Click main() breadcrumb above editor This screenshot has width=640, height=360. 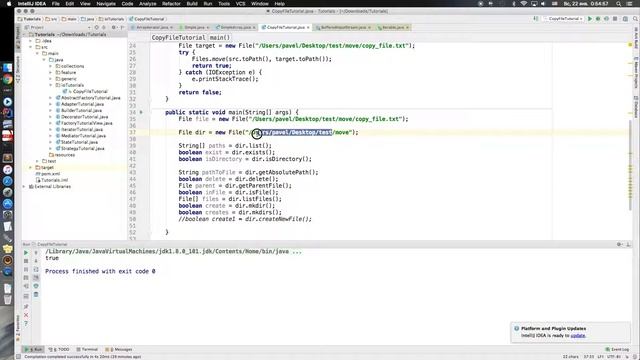click(220, 38)
